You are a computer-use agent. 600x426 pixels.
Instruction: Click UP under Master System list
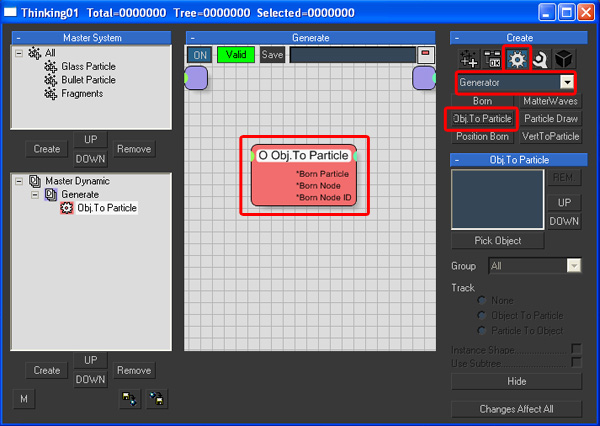pos(91,140)
